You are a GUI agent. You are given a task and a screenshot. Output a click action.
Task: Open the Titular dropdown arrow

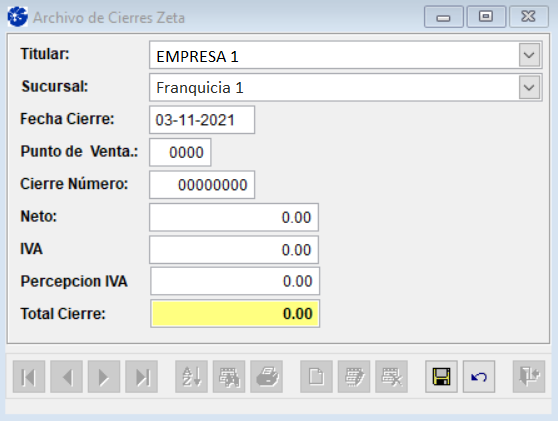529,55
